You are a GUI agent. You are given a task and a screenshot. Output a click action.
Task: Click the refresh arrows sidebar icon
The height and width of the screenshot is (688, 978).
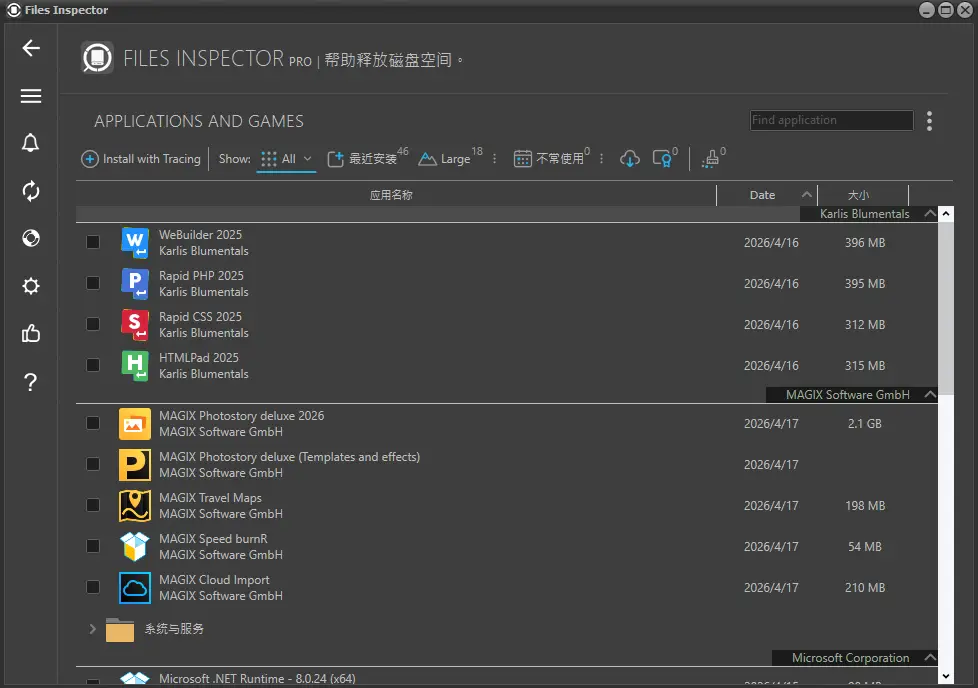pos(31,191)
